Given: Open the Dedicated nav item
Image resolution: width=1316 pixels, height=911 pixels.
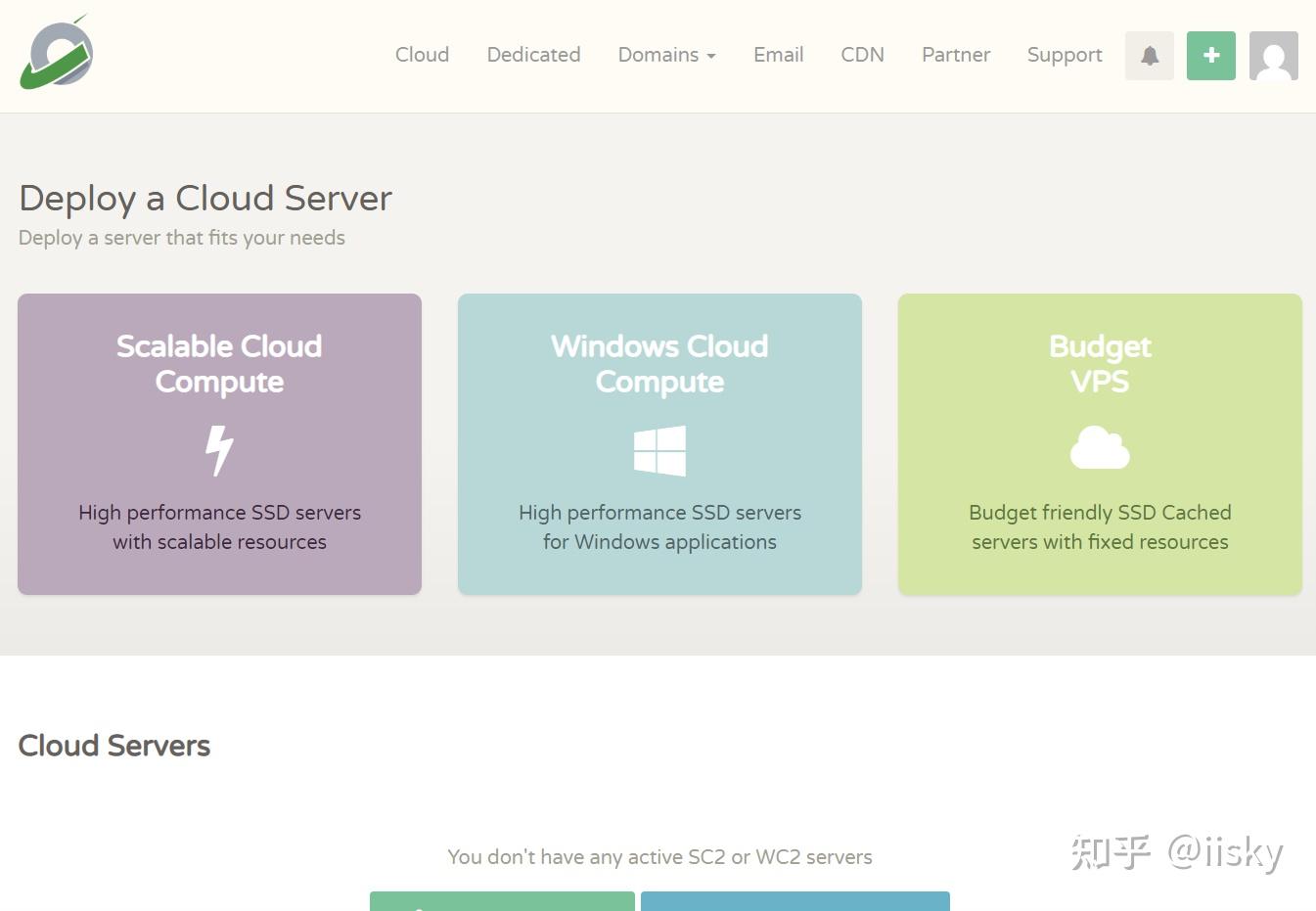Looking at the screenshot, I should tap(533, 55).
